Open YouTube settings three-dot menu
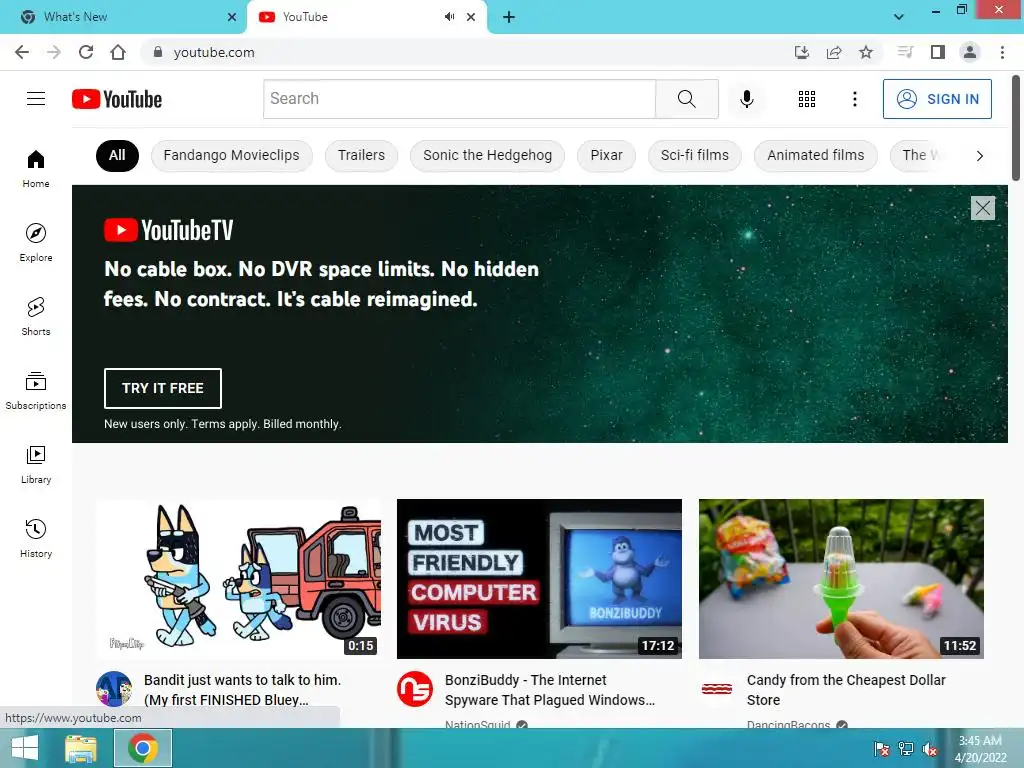 pyautogui.click(x=854, y=99)
